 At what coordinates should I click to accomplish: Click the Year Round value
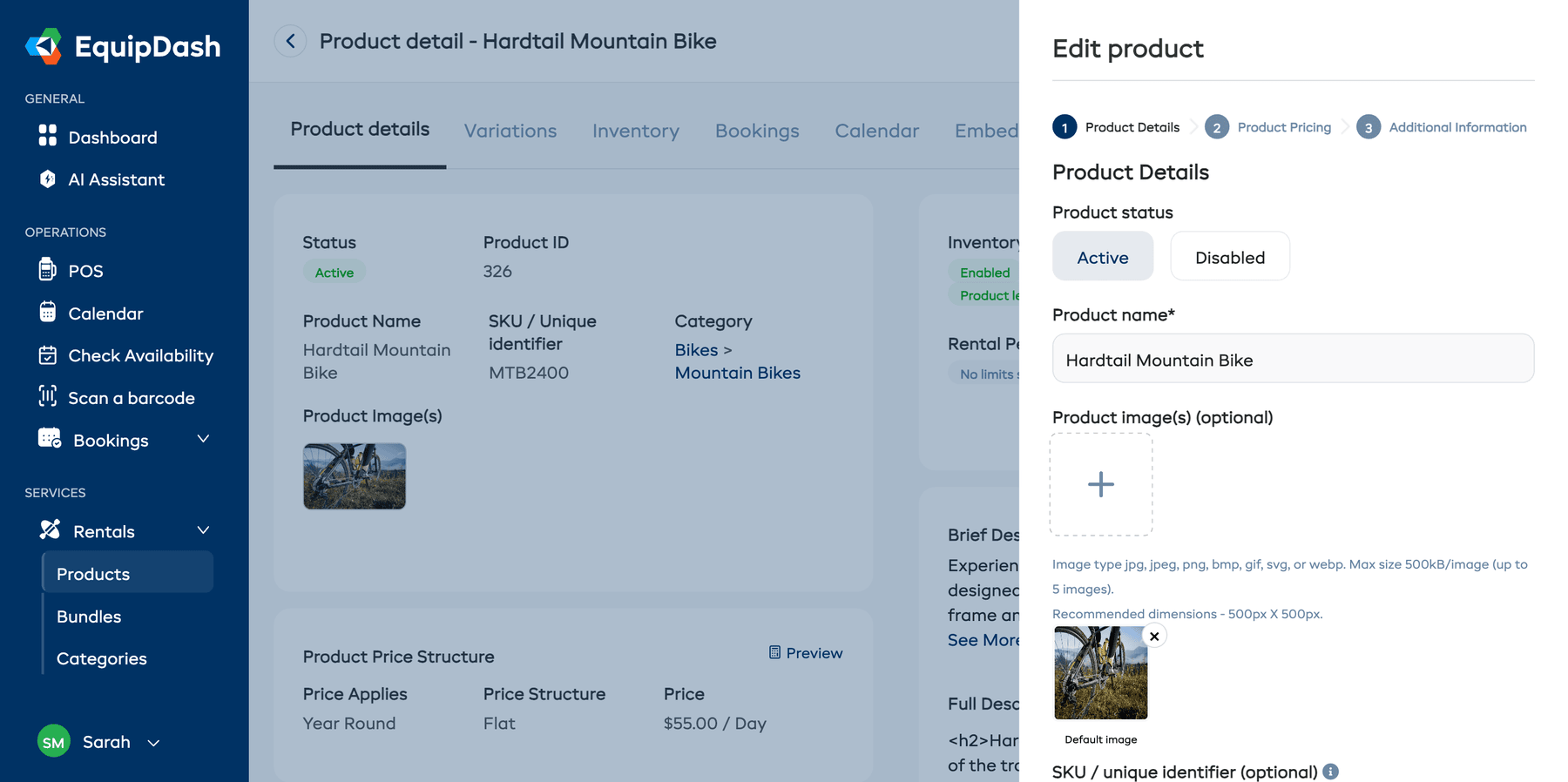click(x=349, y=724)
